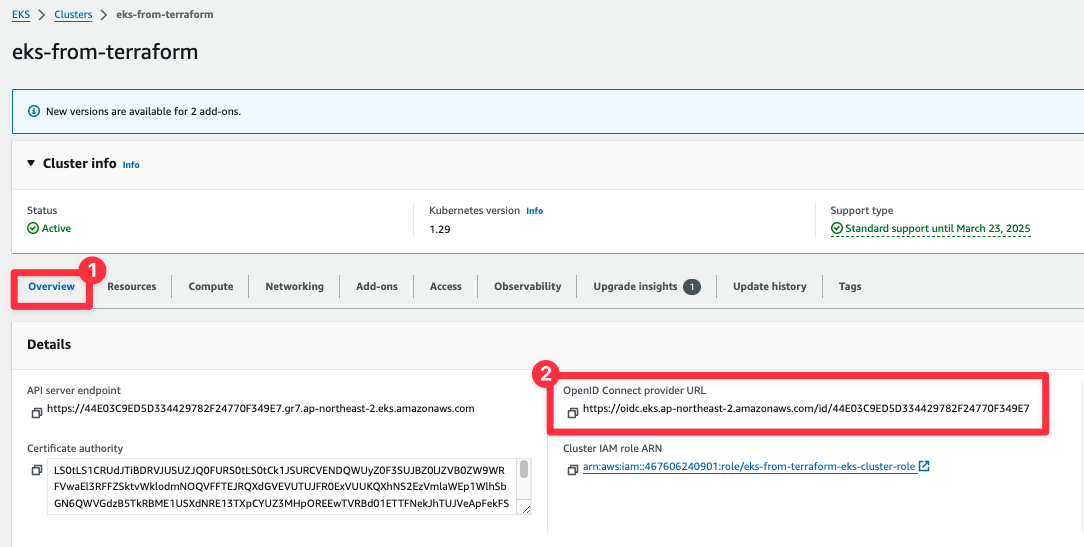Go to the Add-ons tab
1084x547 pixels.
click(377, 286)
